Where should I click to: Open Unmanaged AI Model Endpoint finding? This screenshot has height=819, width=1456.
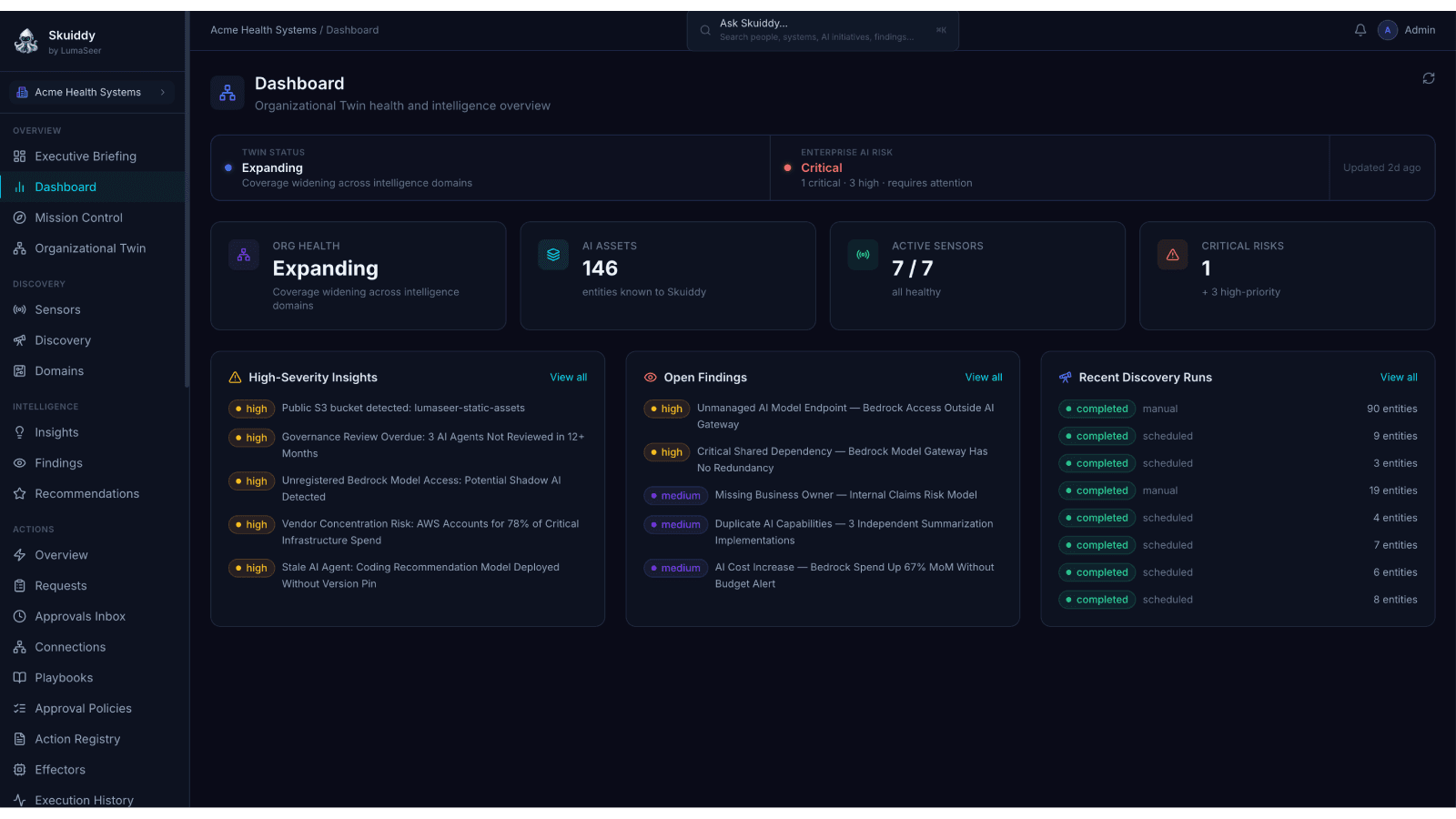click(823, 416)
